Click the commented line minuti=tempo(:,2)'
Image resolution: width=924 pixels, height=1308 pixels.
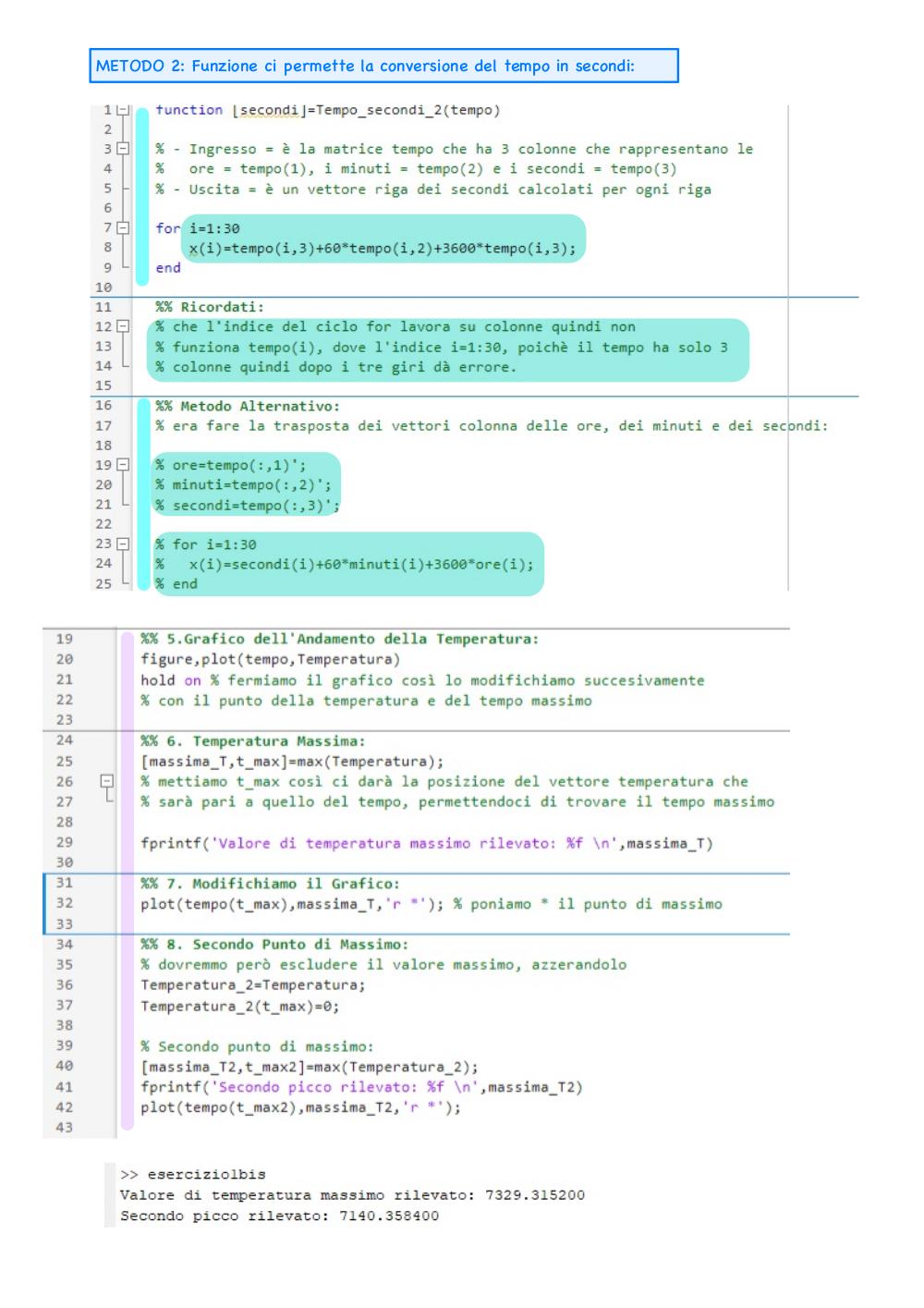(243, 484)
